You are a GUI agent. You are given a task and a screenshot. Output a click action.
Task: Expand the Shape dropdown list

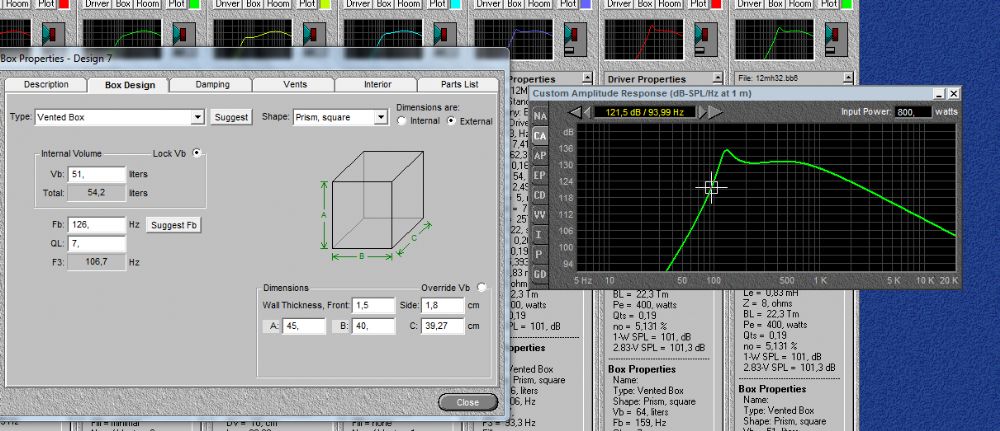coord(380,117)
